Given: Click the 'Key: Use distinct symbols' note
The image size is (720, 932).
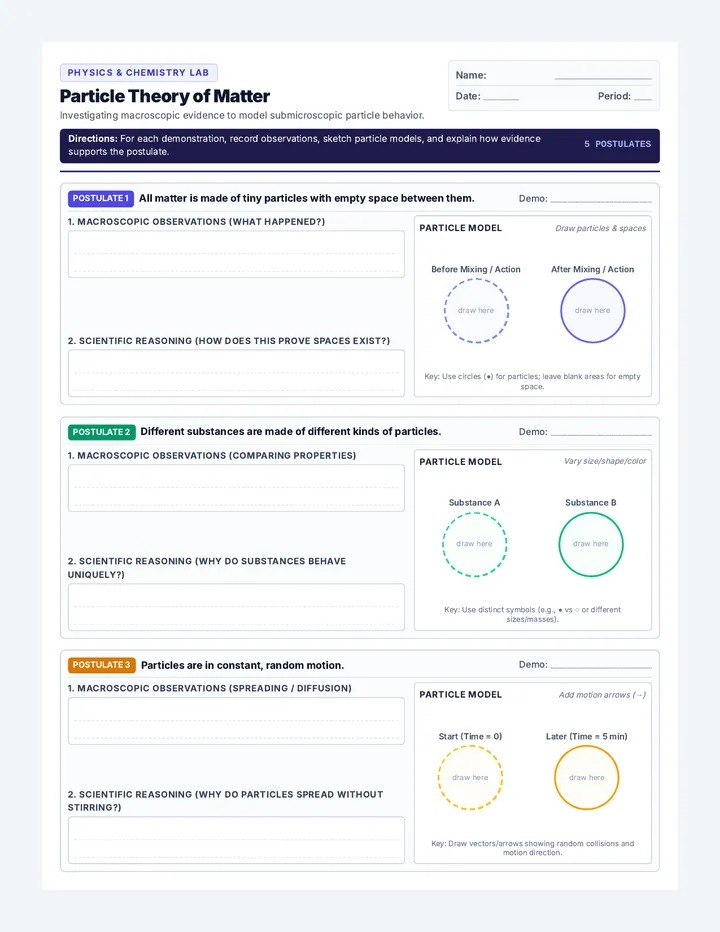Looking at the screenshot, I should coord(532,615).
